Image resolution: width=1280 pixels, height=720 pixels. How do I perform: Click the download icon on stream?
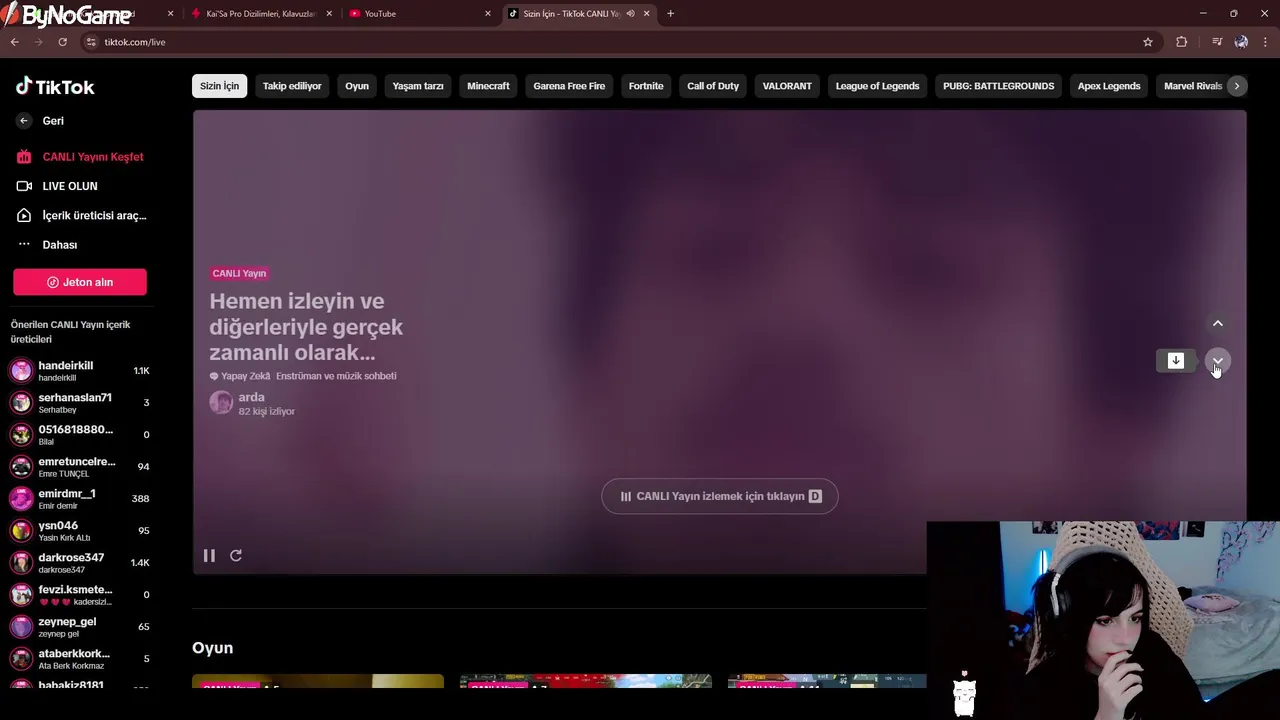point(1176,361)
